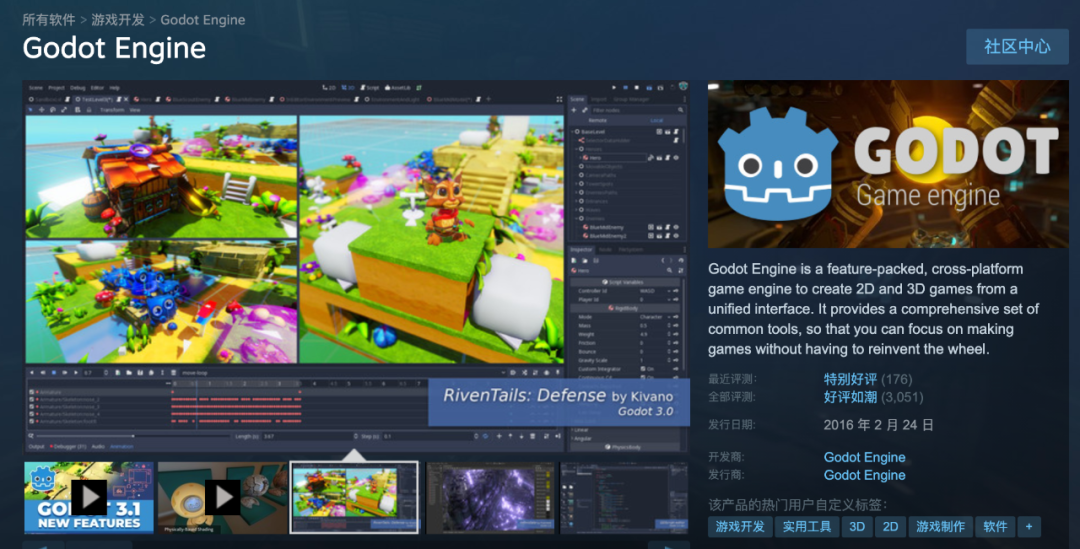Screen dimensions: 1080x549
Task: Open the 好评如潮 all reviews link
Action: (x=850, y=397)
